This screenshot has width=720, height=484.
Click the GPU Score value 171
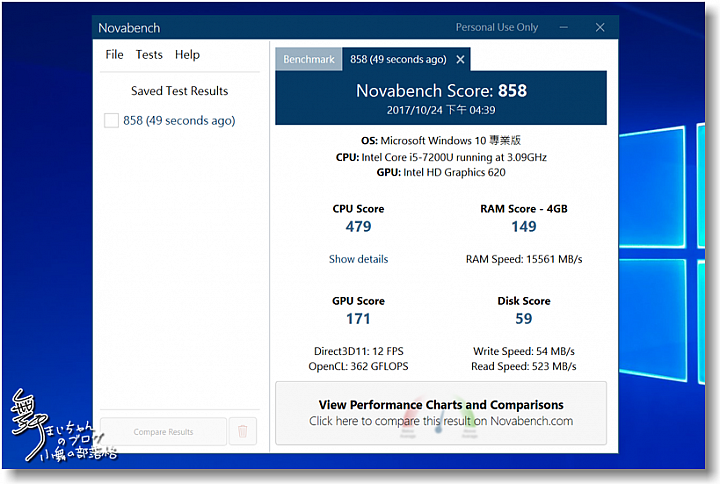tap(358, 319)
